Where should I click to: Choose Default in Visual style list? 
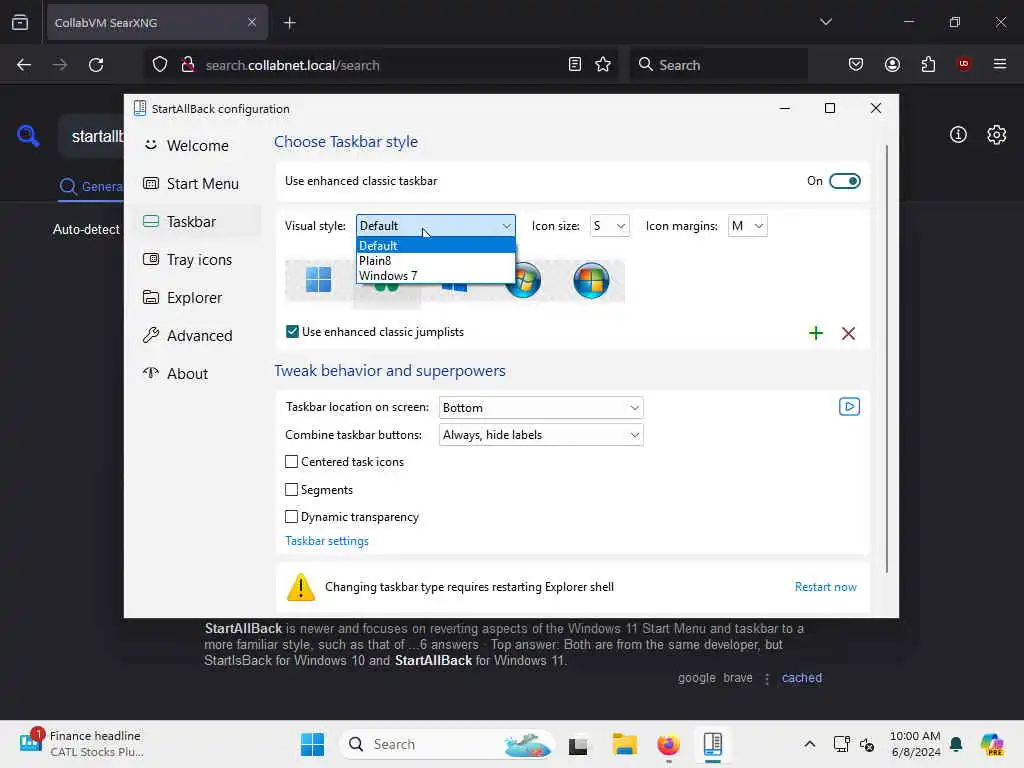(436, 246)
